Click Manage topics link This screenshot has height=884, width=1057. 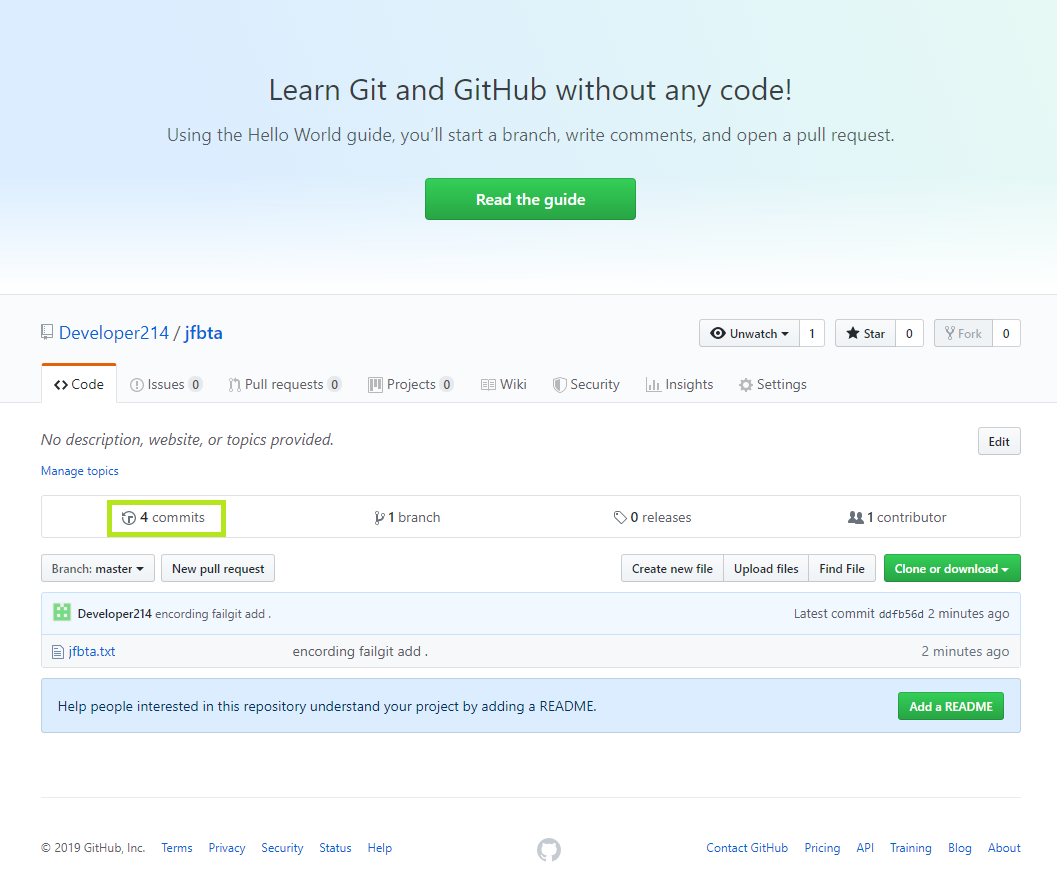coord(80,471)
